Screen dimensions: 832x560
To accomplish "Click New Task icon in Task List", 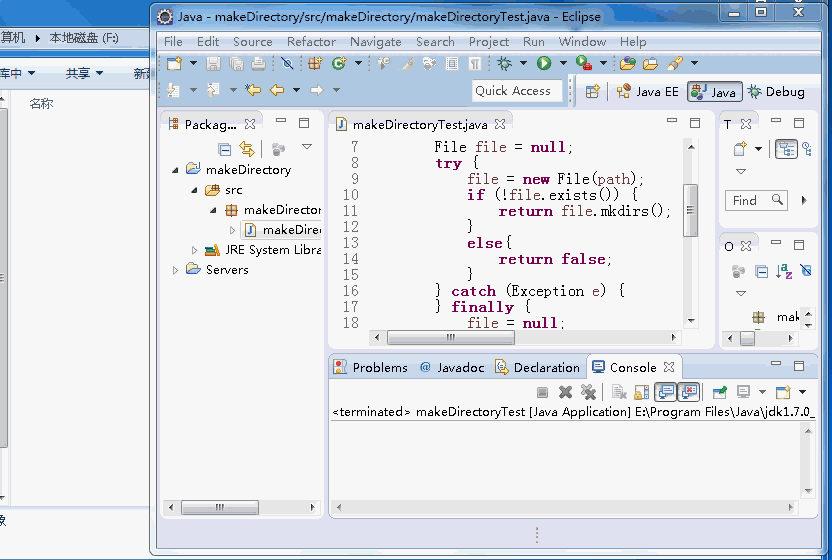I will click(x=740, y=149).
